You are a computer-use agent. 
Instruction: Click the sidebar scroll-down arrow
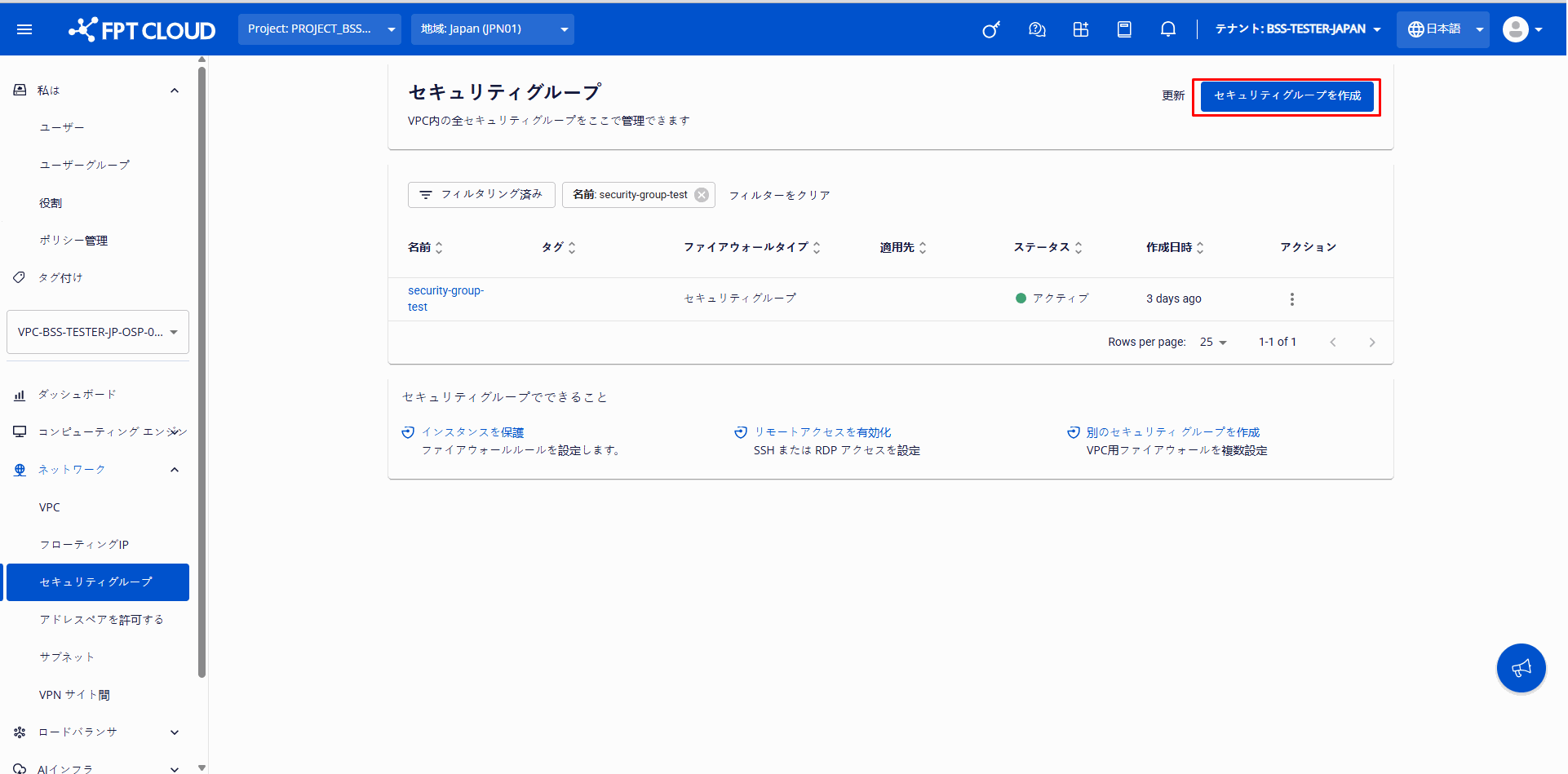pyautogui.click(x=202, y=767)
